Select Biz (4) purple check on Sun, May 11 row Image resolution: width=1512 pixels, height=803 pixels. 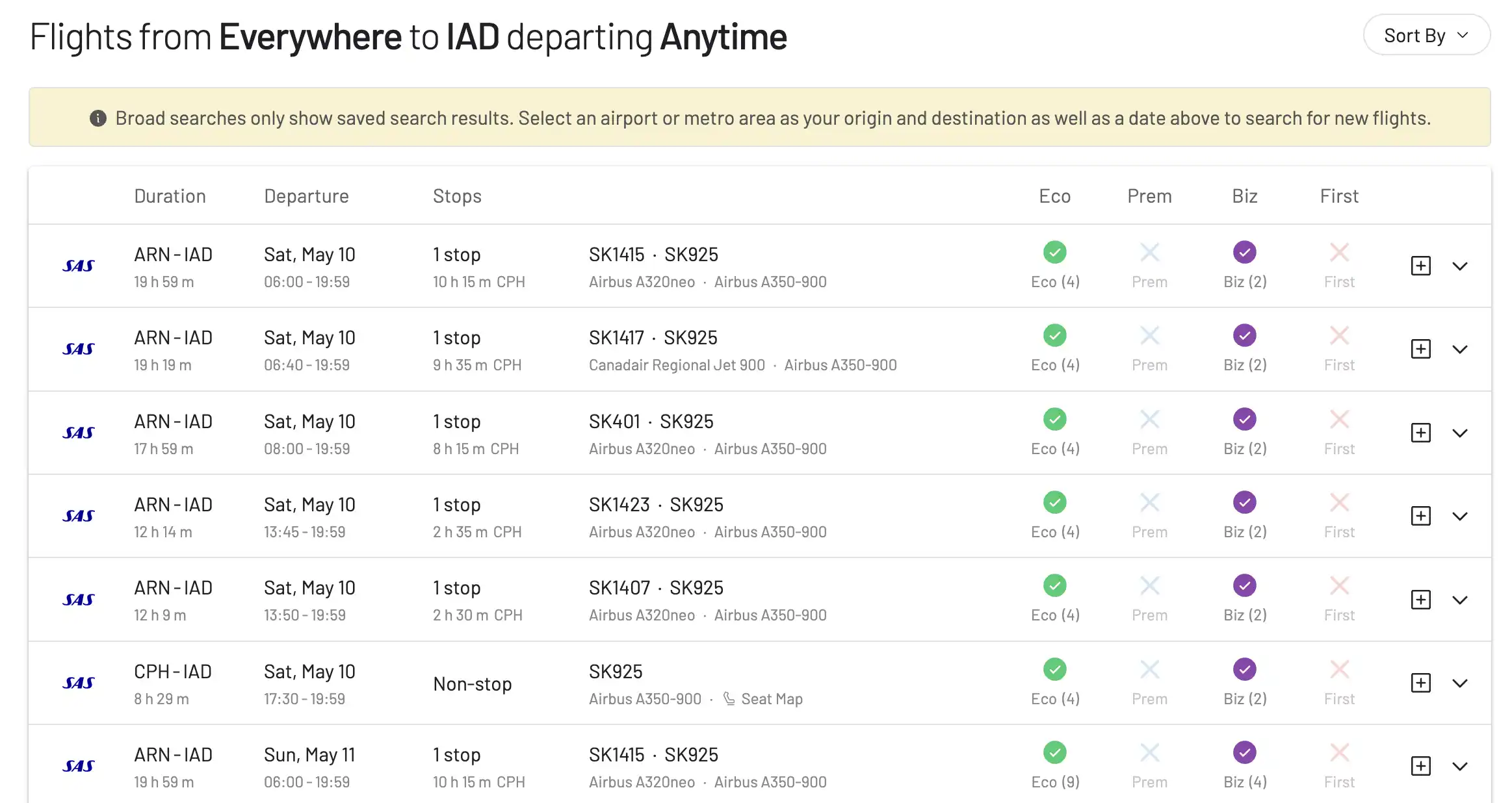(x=1244, y=752)
